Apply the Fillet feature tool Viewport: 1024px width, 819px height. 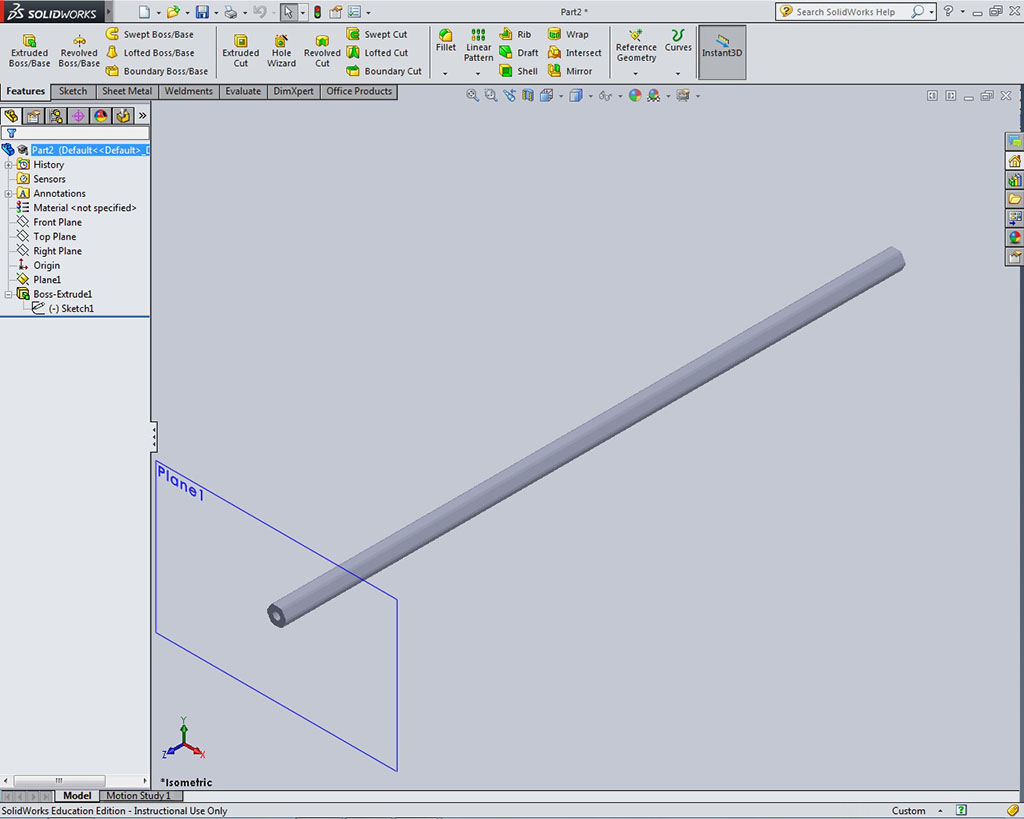click(x=446, y=41)
